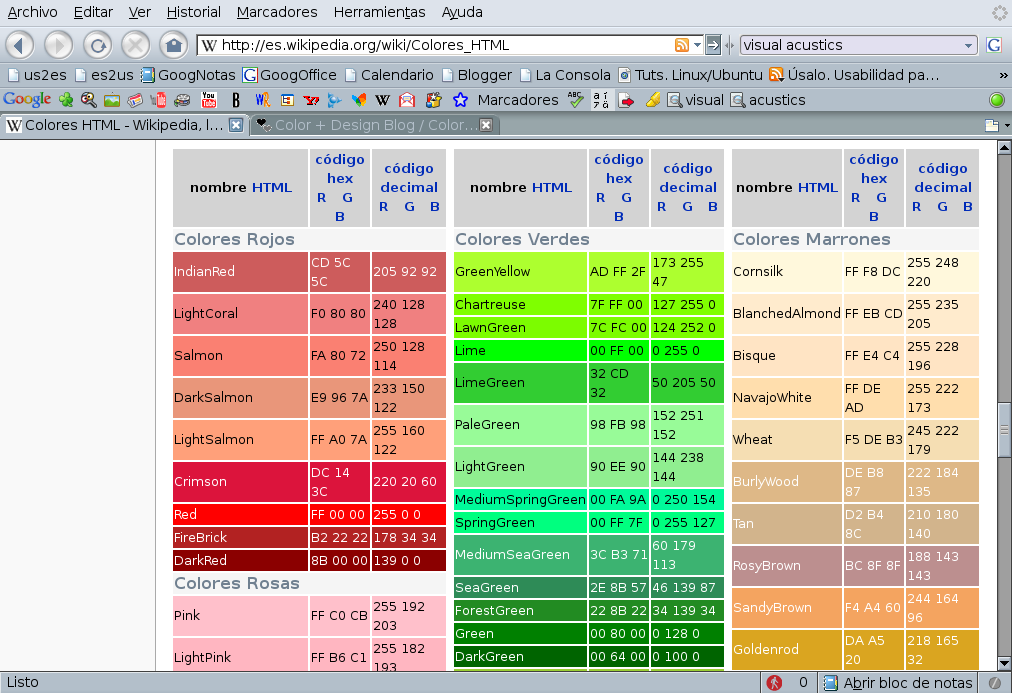Open the red mail envelope toolbar icon

coord(407,100)
